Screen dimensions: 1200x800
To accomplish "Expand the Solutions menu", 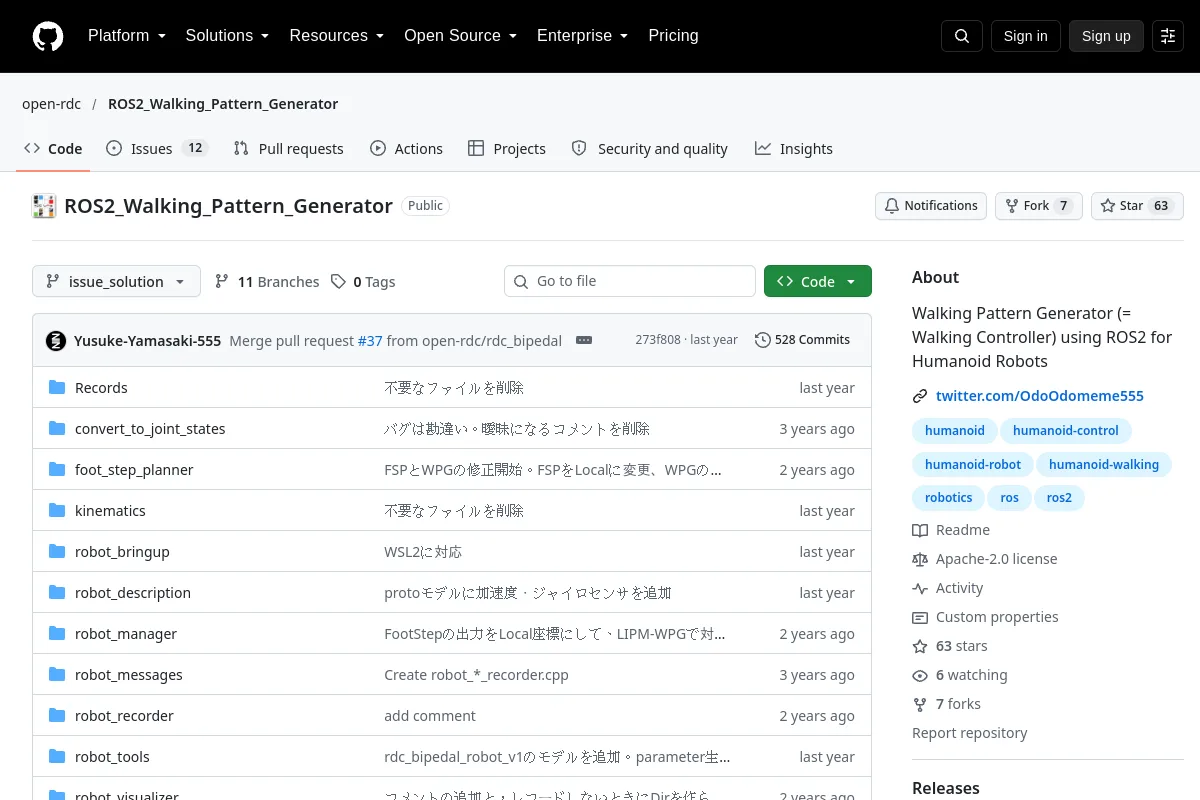I will click(227, 36).
